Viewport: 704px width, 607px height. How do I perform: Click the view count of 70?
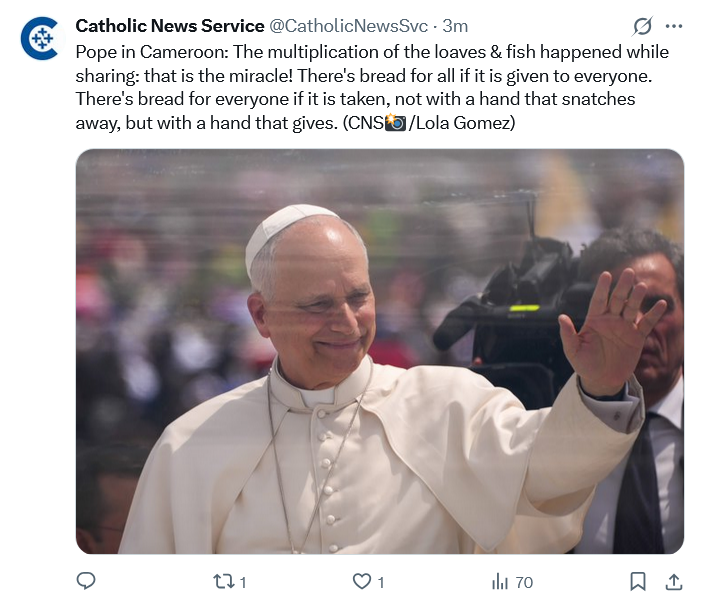(523, 582)
